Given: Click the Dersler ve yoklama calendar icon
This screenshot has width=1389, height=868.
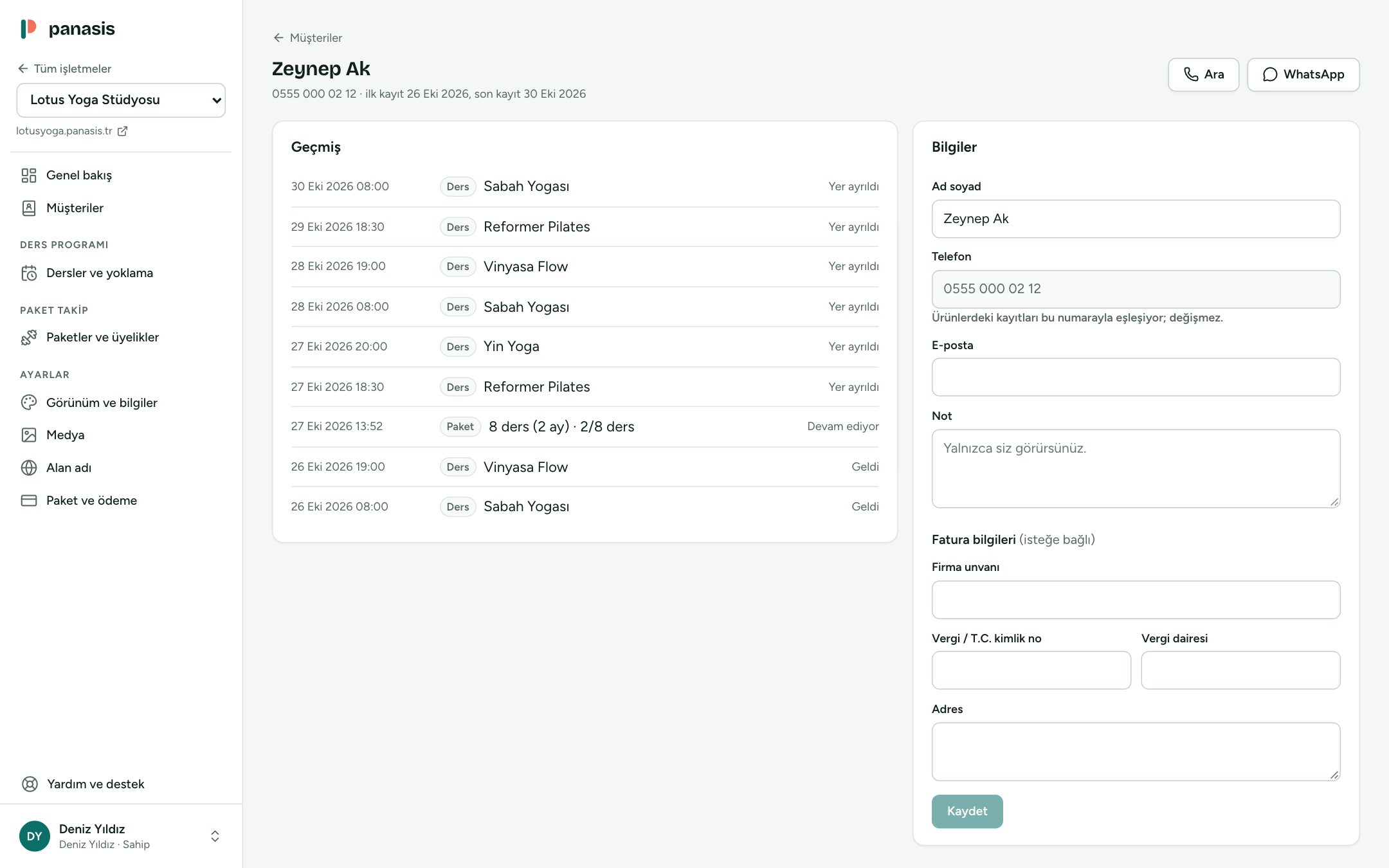Looking at the screenshot, I should 29,273.
